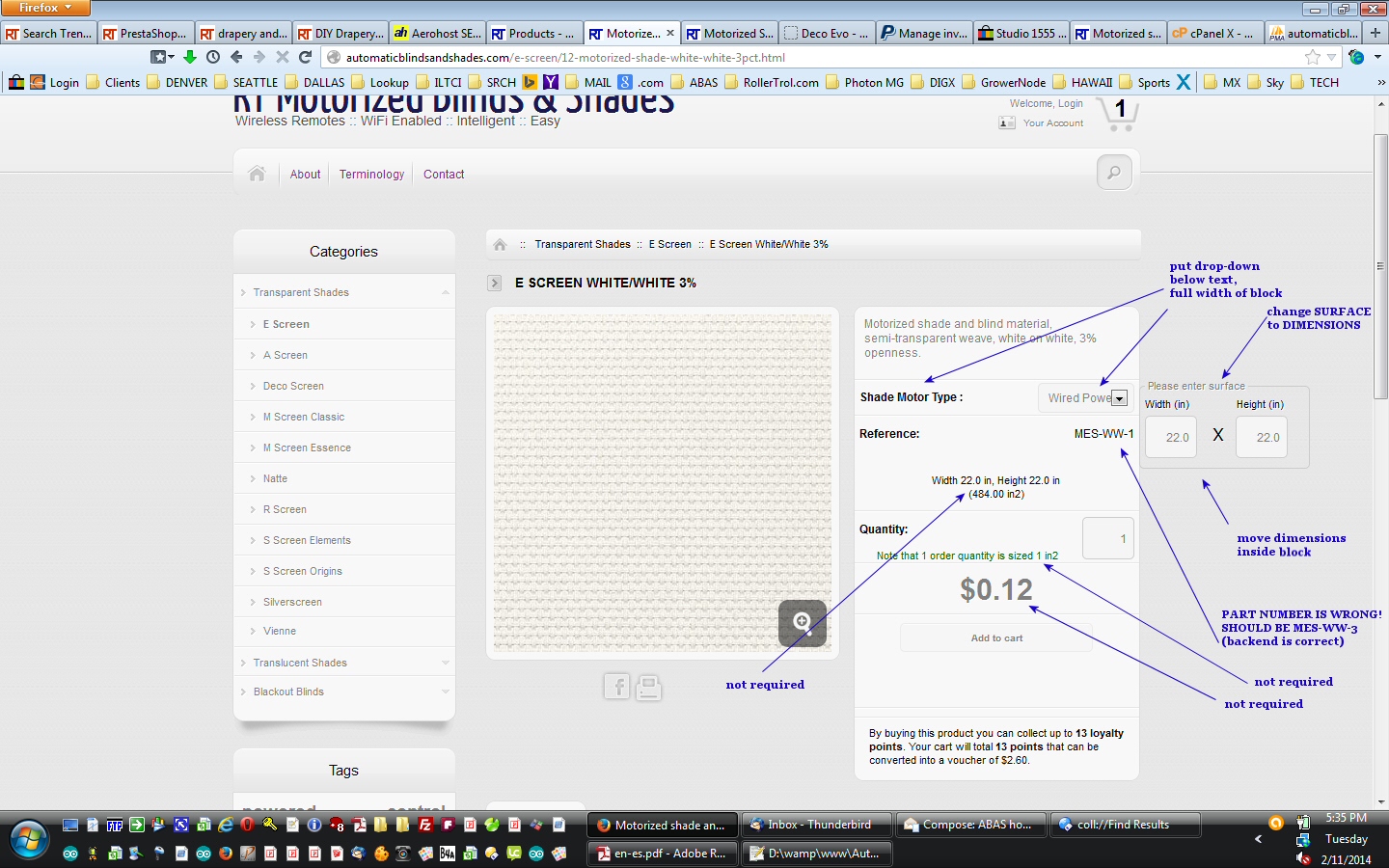This screenshot has height=868, width=1389.
Task: Click the green download arrow in the toolbar
Action: click(190, 58)
